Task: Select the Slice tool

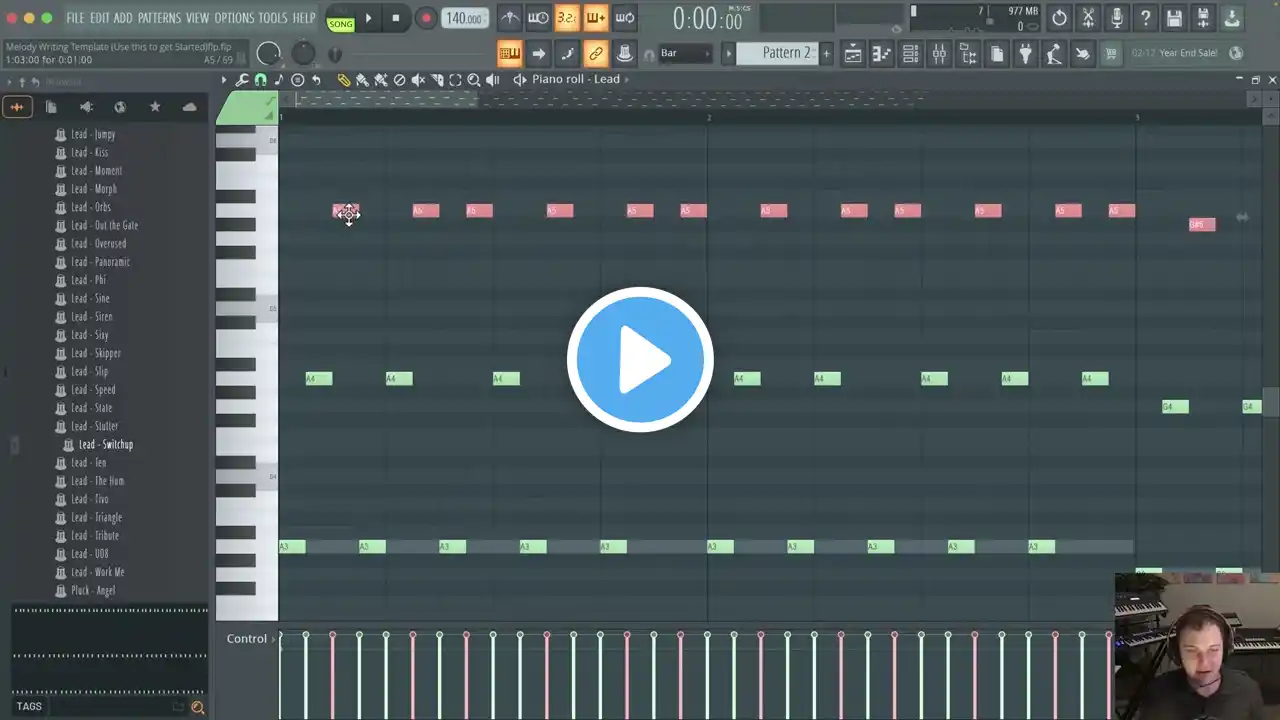Action: pyautogui.click(x=437, y=80)
